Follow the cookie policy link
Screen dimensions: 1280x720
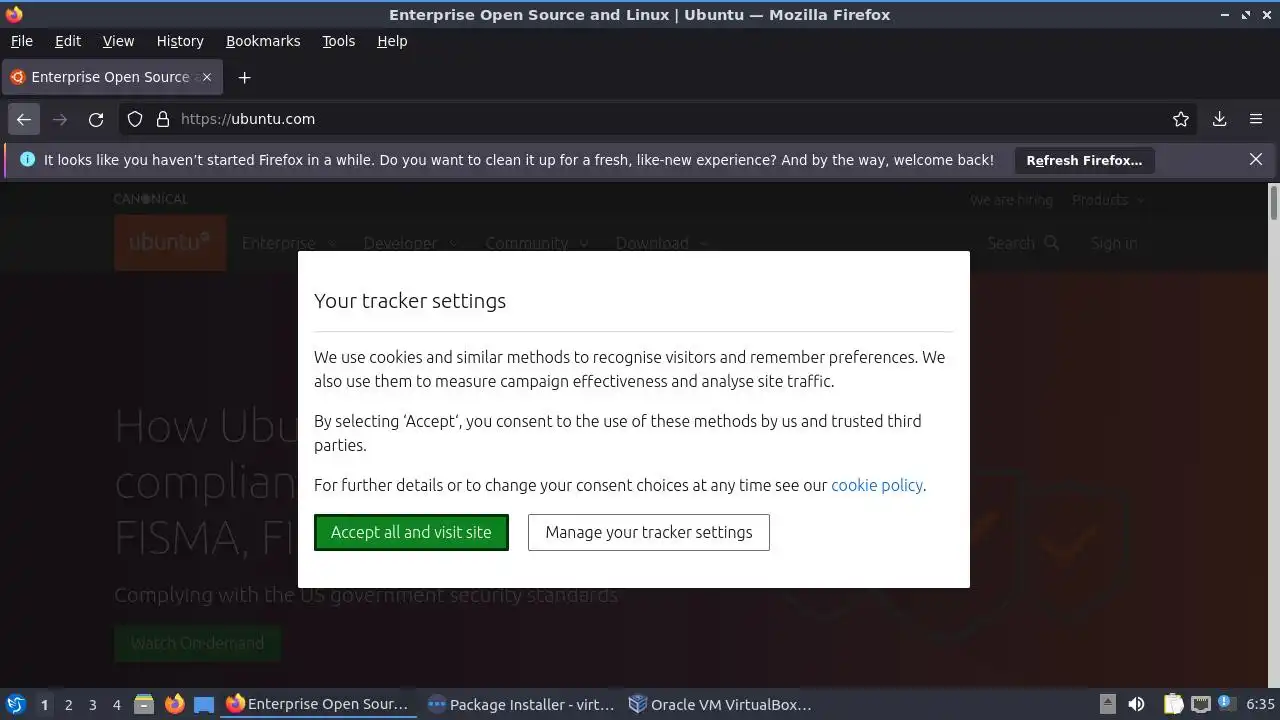pos(877,485)
